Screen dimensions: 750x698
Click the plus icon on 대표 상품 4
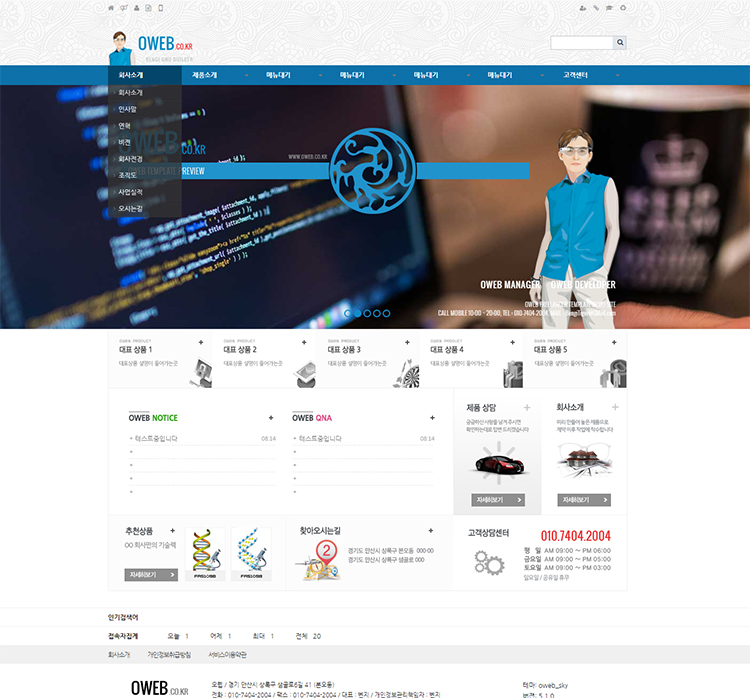pos(512,343)
